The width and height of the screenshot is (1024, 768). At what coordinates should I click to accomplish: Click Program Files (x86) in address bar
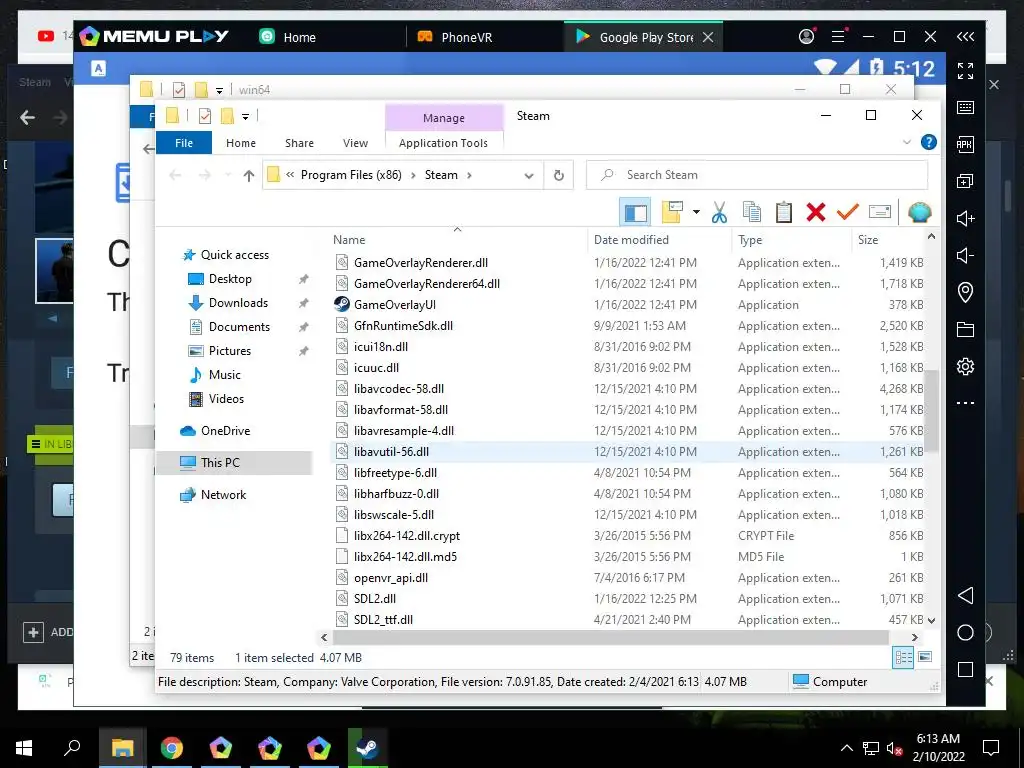(351, 175)
